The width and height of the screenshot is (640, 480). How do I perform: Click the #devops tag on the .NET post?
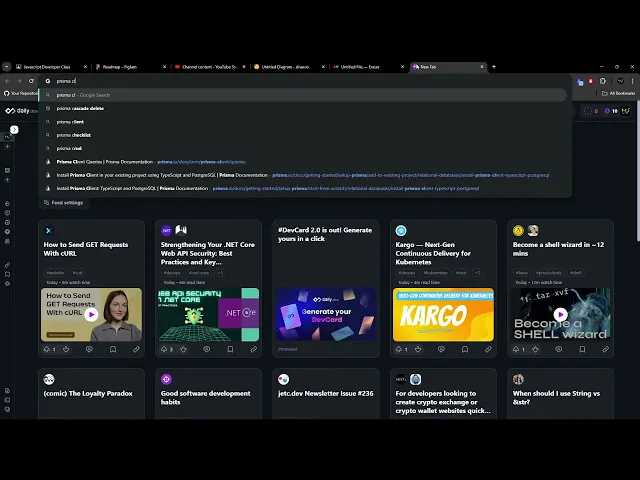(172, 273)
